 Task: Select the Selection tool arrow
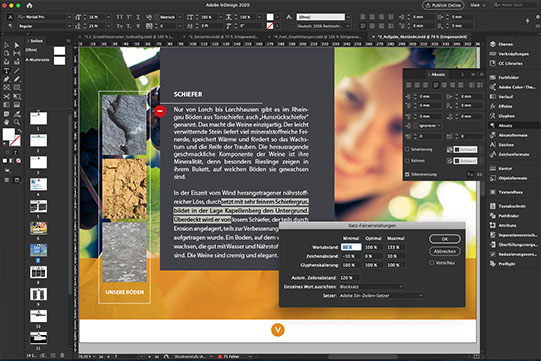(x=7, y=45)
